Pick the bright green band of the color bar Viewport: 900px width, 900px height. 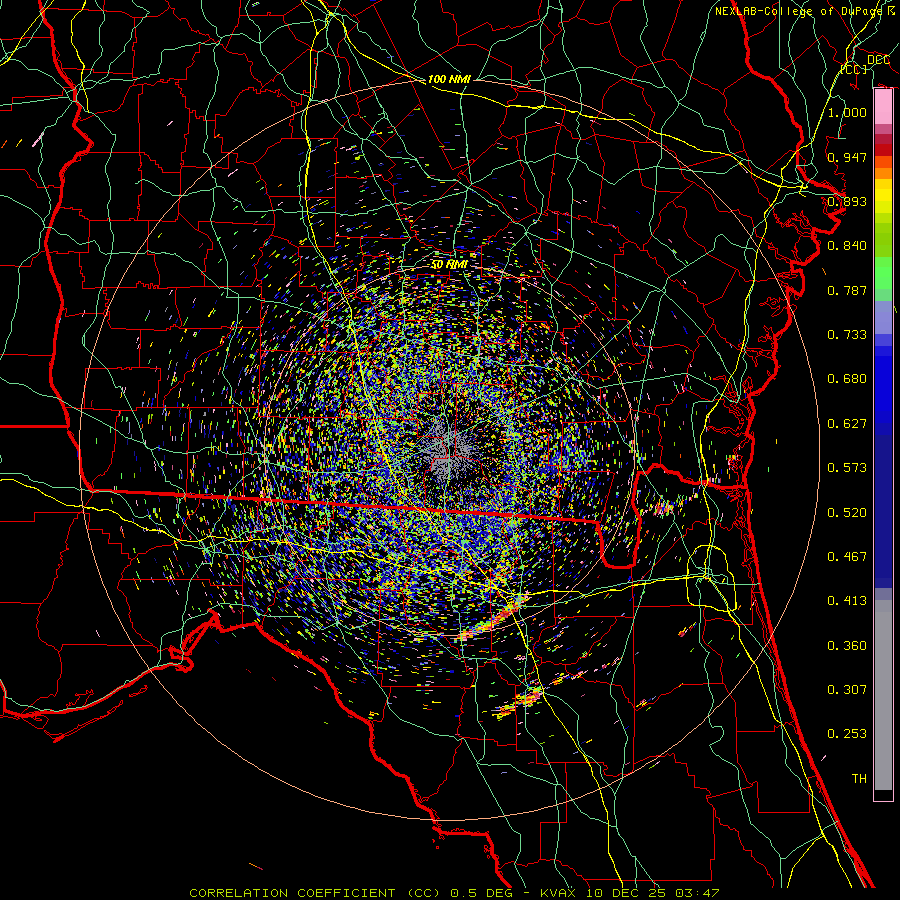883,273
